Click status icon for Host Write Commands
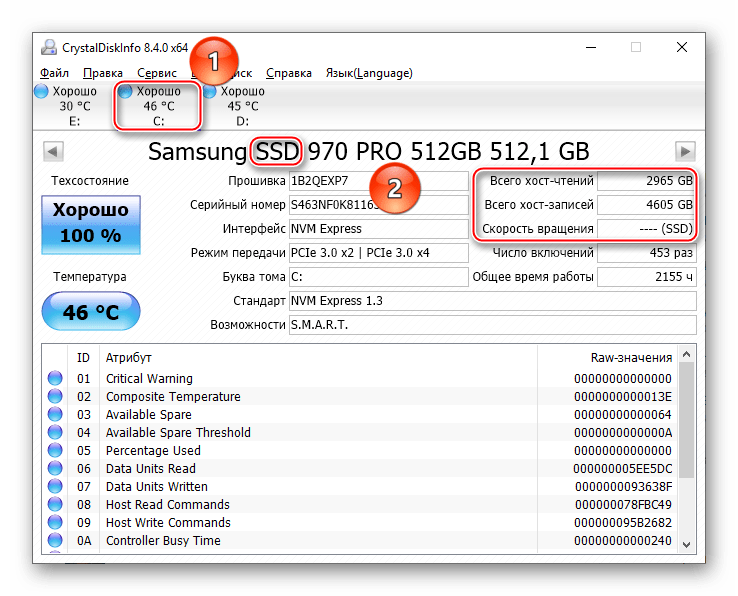Image resolution: width=738 pixels, height=596 pixels. 55,522
